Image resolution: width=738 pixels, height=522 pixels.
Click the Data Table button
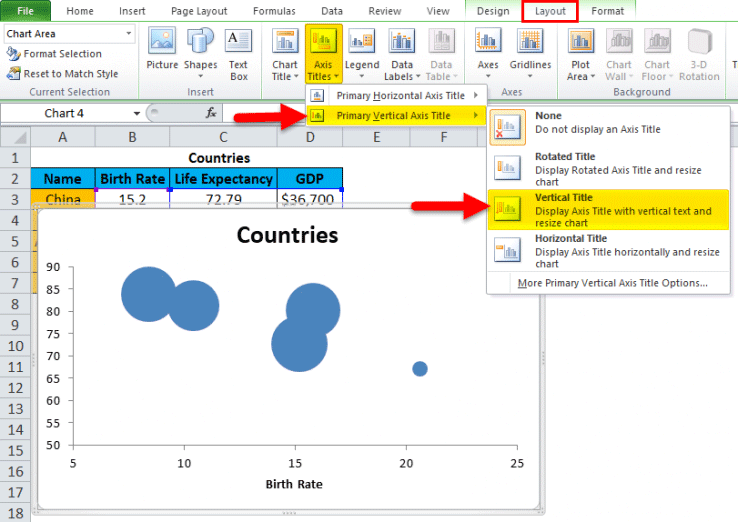pos(441,54)
